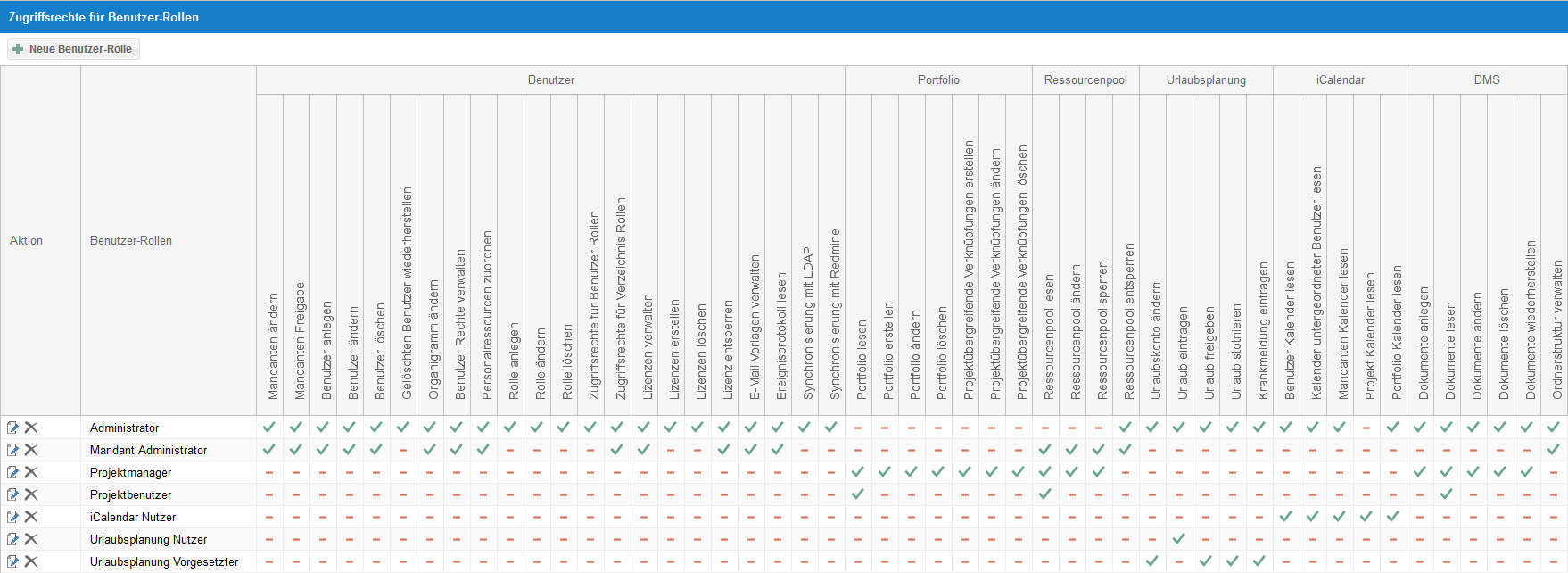Screen dimensions: 1568x573
Task: Toggle Projektbenutzer's Dokumente lesen checkmark
Action: tap(1447, 494)
